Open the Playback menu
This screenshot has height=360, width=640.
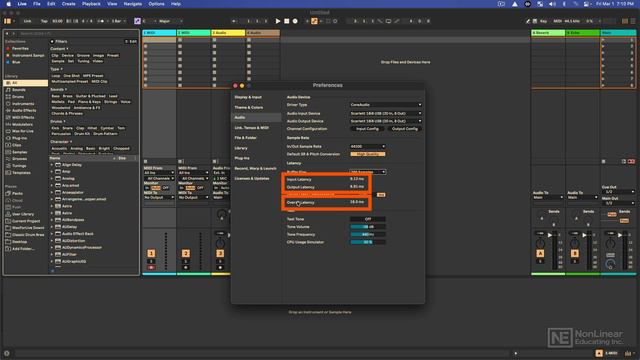[x=91, y=4]
